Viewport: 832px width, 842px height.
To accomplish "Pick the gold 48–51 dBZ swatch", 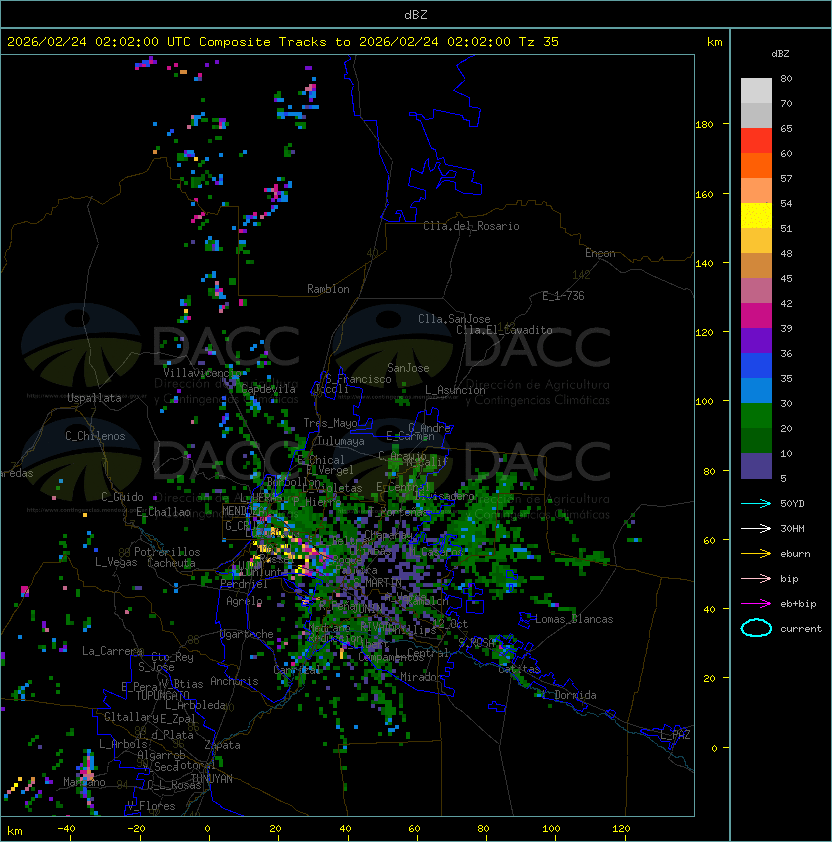I will (756, 241).
